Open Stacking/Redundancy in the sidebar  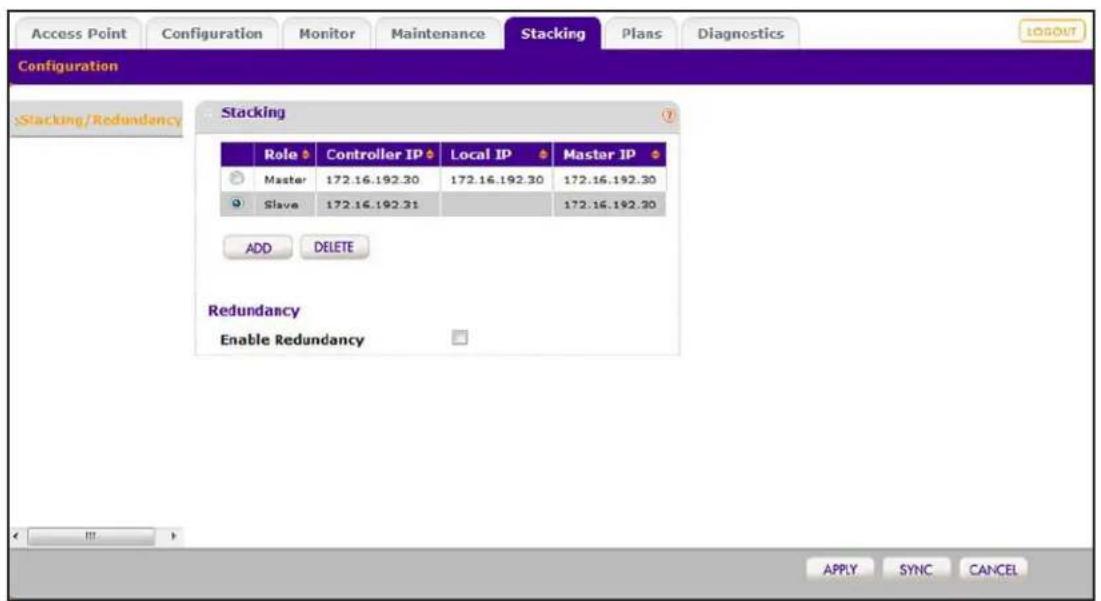[x=98, y=119]
